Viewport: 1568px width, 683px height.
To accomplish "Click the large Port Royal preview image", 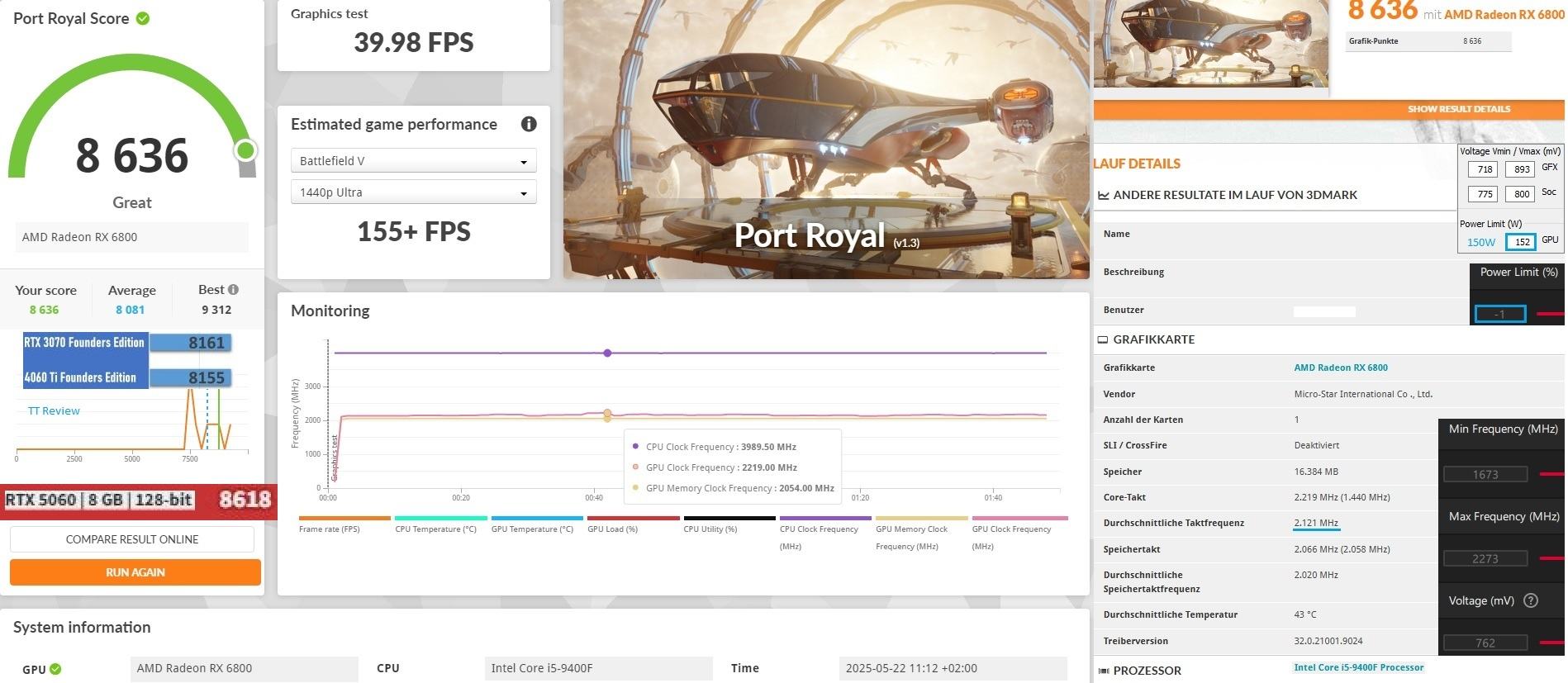I will click(826, 139).
